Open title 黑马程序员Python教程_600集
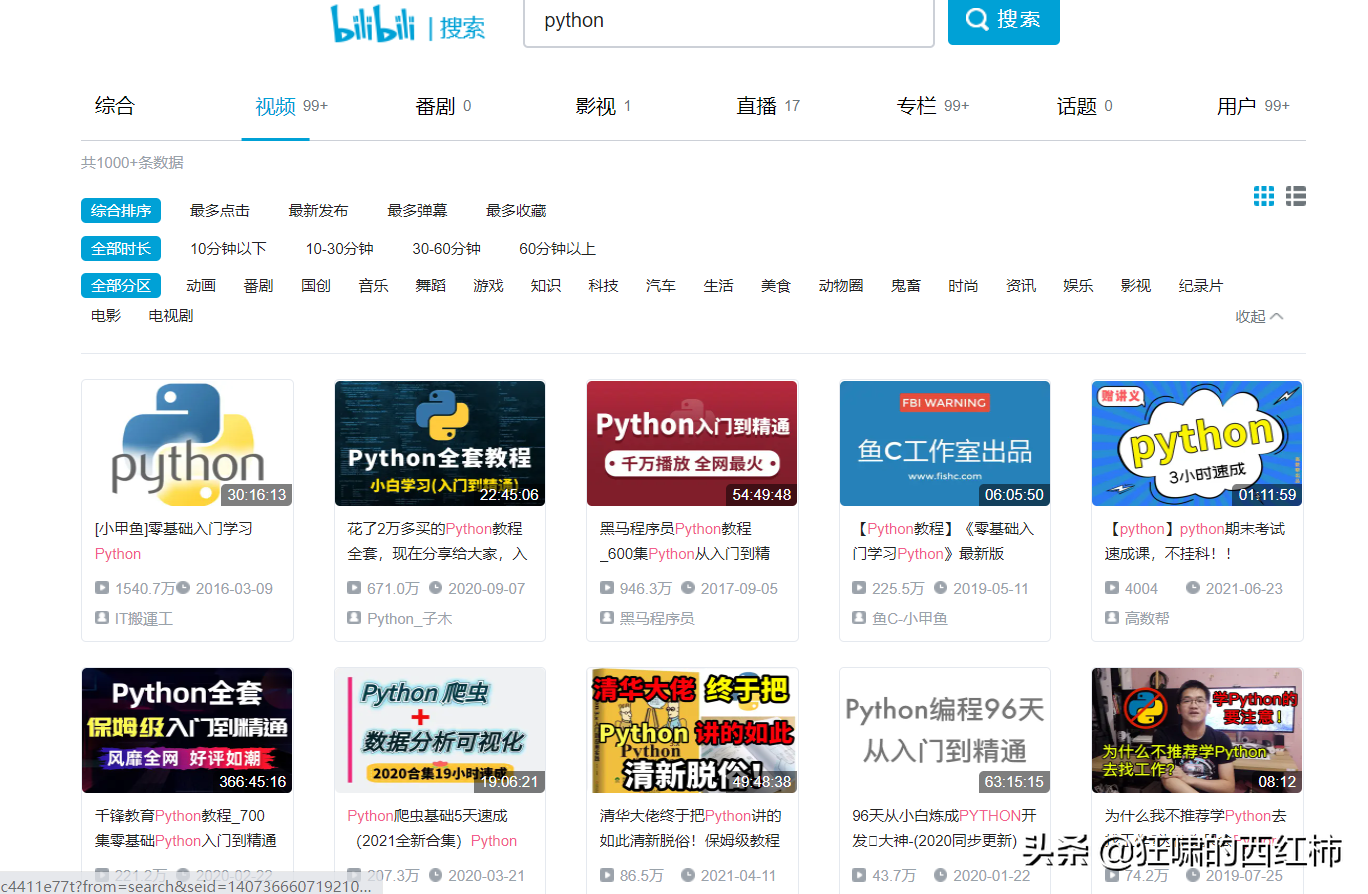Image resolution: width=1368 pixels, height=894 pixels. click(685, 541)
